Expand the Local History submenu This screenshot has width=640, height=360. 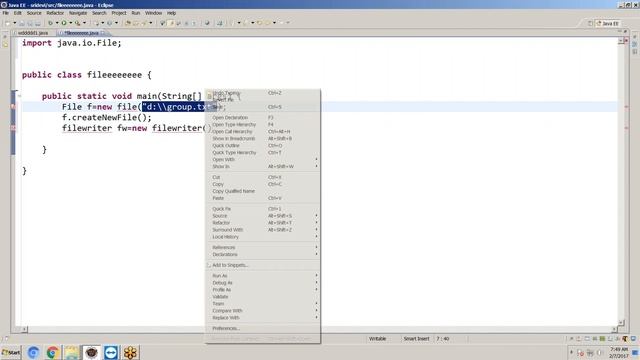coord(263,236)
